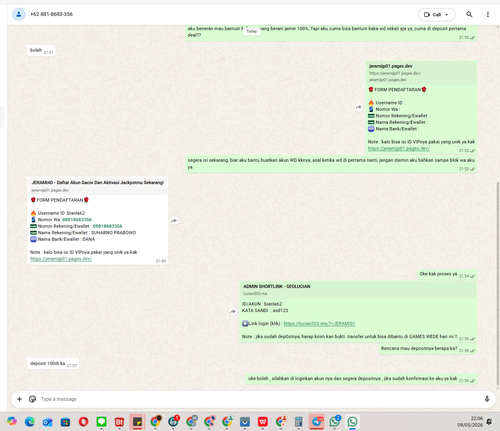This screenshot has width=500, height=431.
Task: Open the jeramijp01.pages.dev link preview card
Action: [x=422, y=73]
